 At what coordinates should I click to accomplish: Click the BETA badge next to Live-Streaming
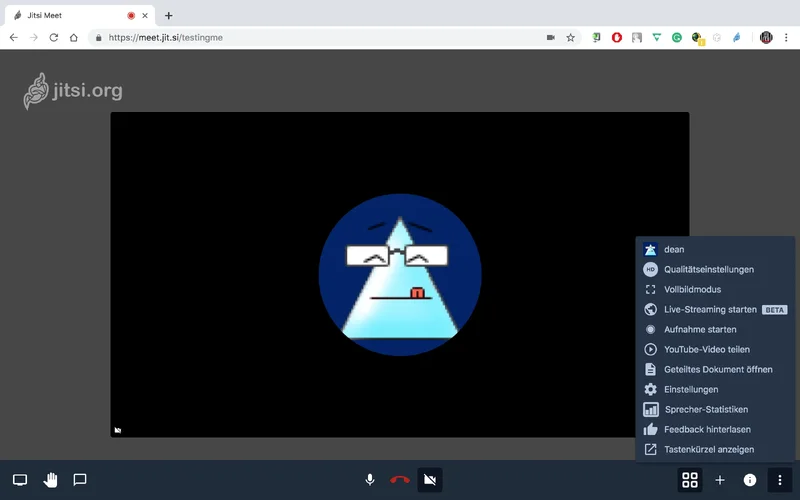tap(774, 310)
